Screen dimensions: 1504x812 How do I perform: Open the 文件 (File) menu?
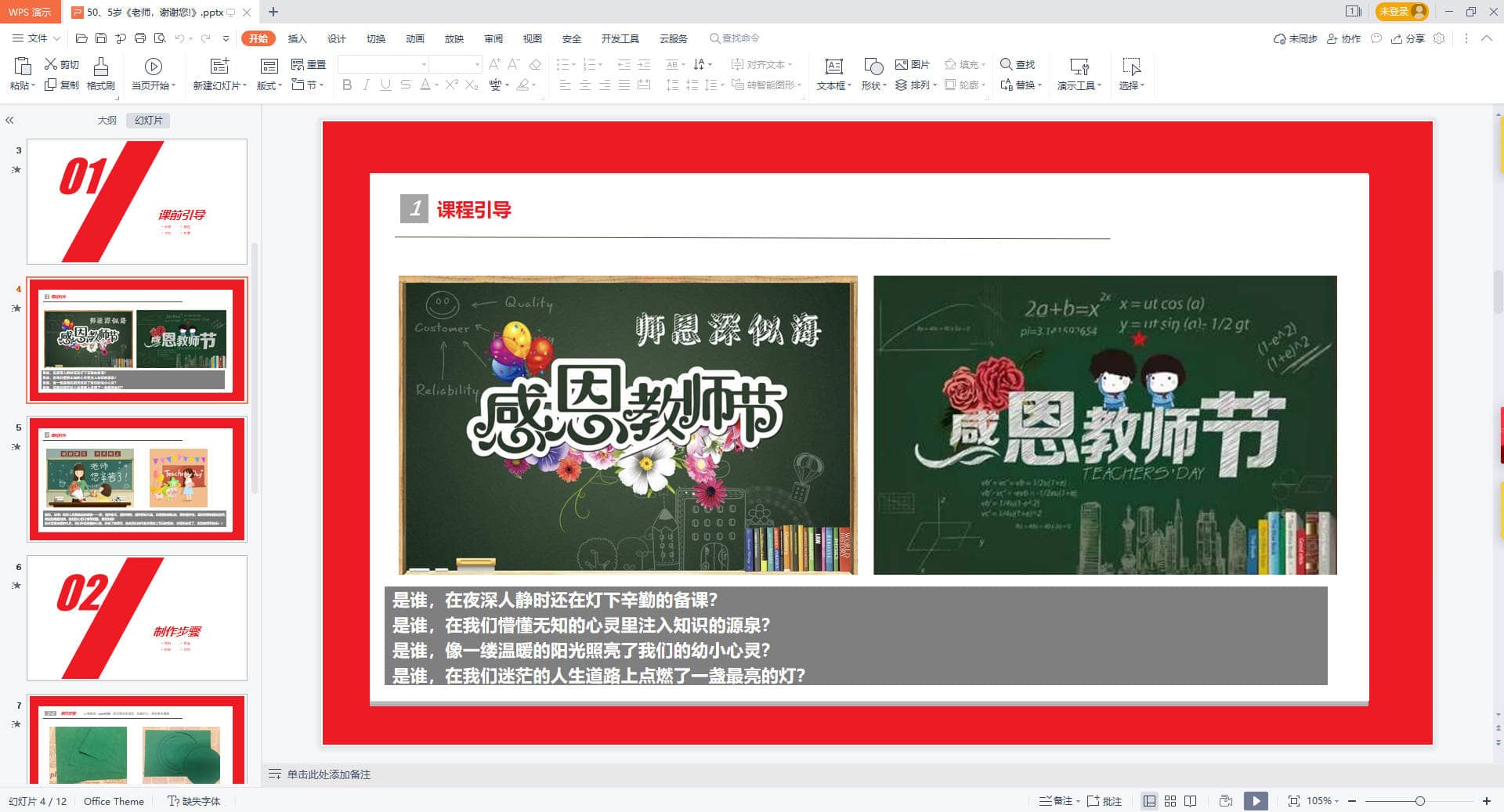pos(36,38)
